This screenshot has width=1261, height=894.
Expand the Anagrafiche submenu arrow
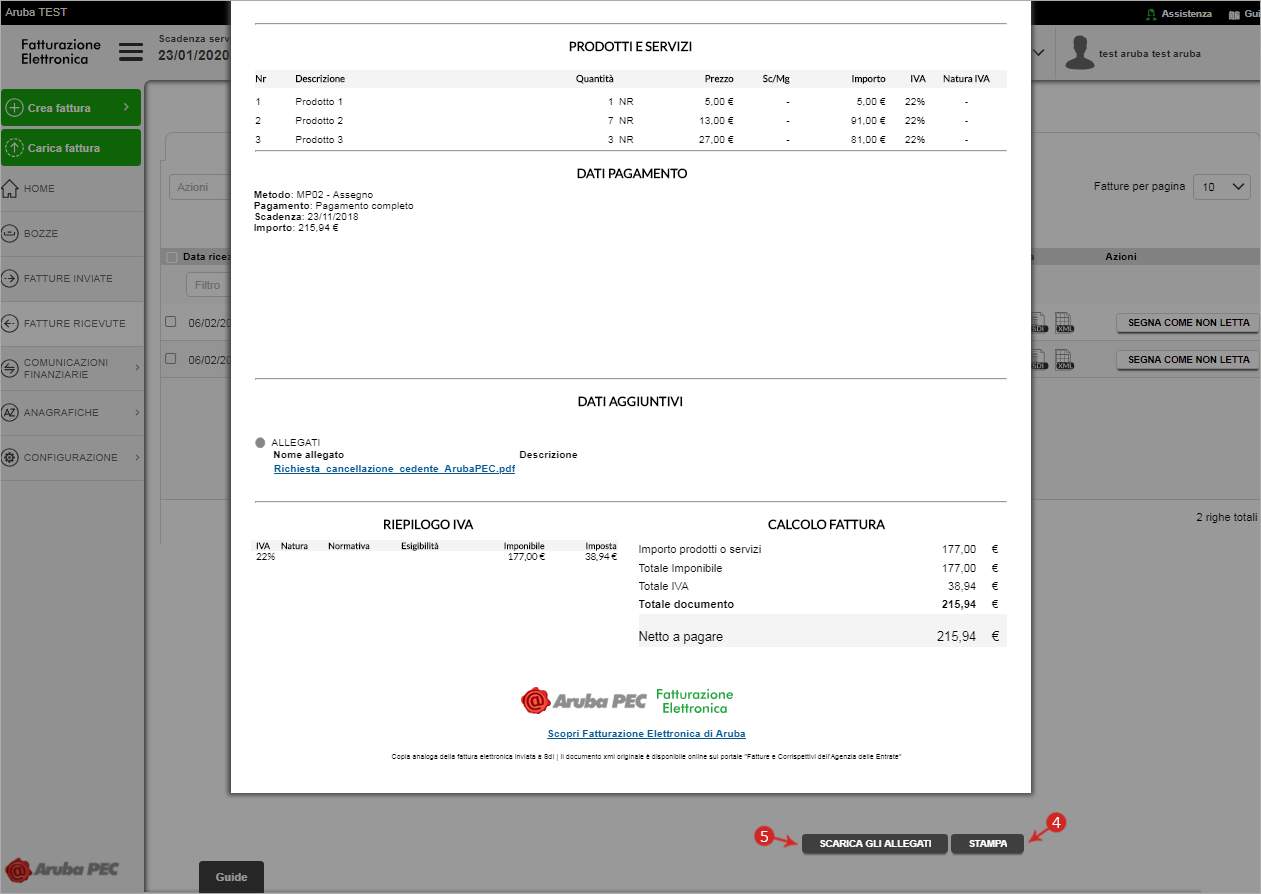click(x=137, y=412)
